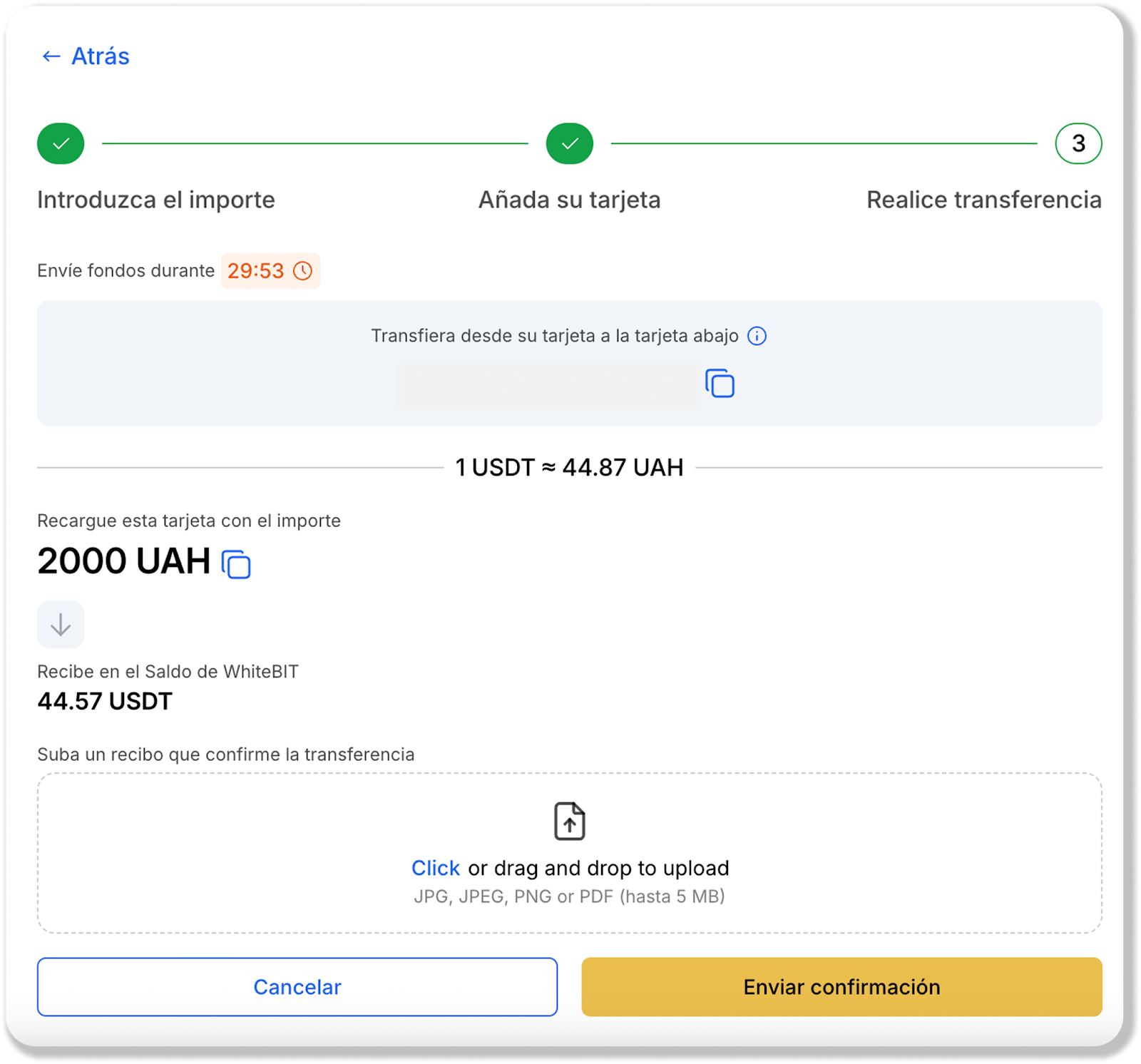Copy the 2000 UAH amount
The width and height of the screenshot is (1141, 1064).
coord(236,564)
